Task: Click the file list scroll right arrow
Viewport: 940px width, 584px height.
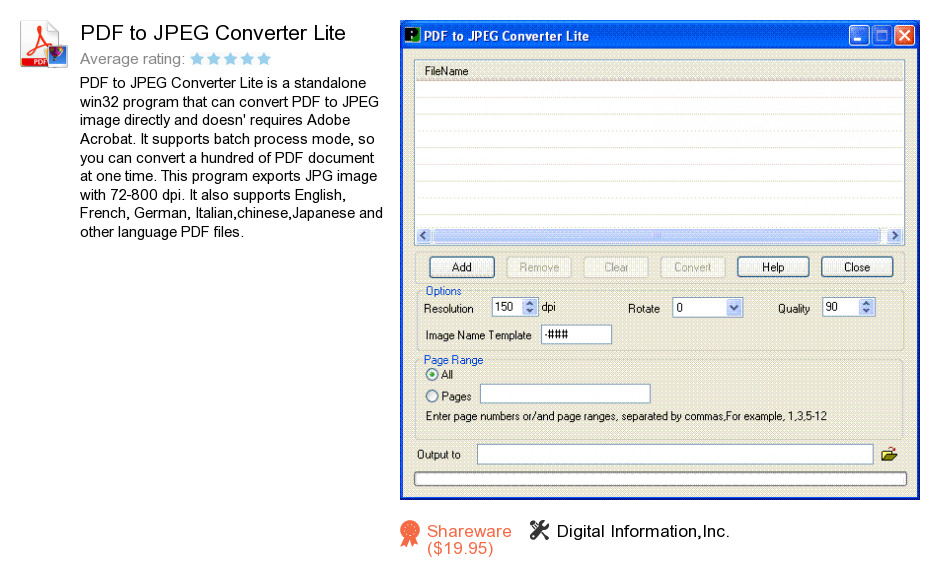Action: click(894, 236)
